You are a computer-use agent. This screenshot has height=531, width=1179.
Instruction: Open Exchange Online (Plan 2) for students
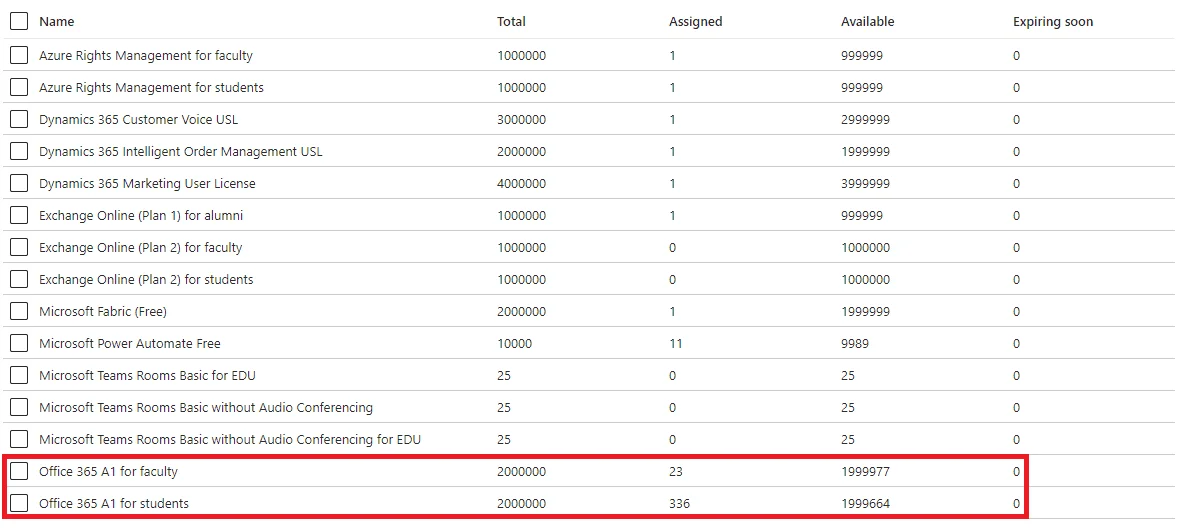146,279
